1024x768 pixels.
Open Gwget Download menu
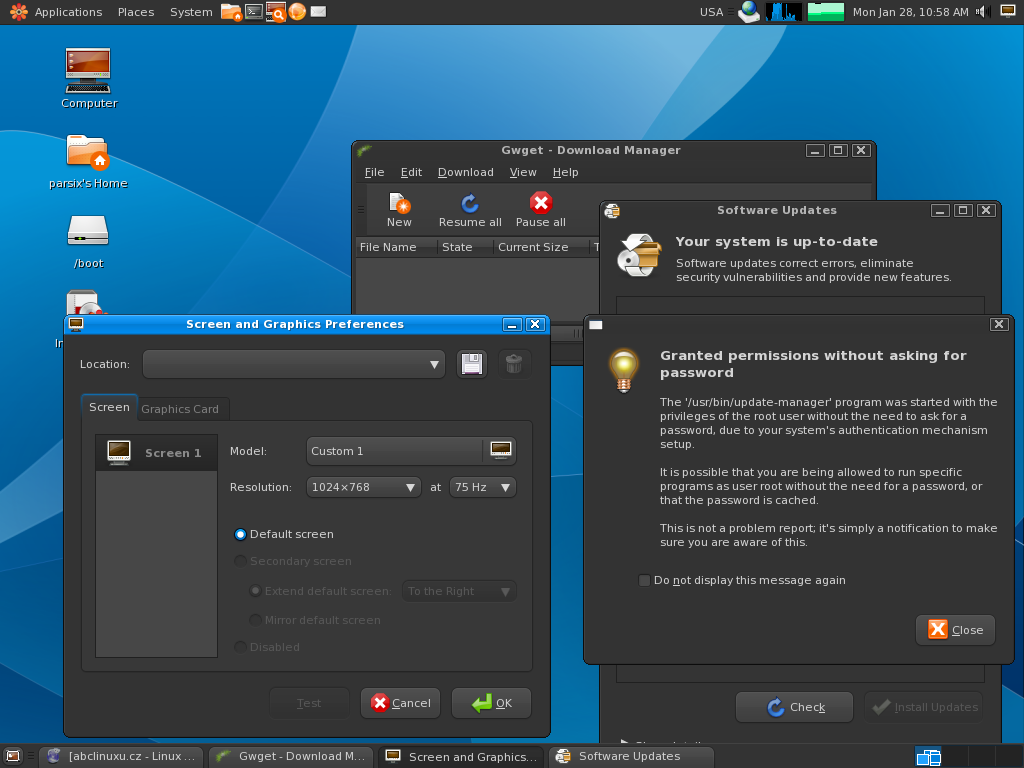click(466, 172)
